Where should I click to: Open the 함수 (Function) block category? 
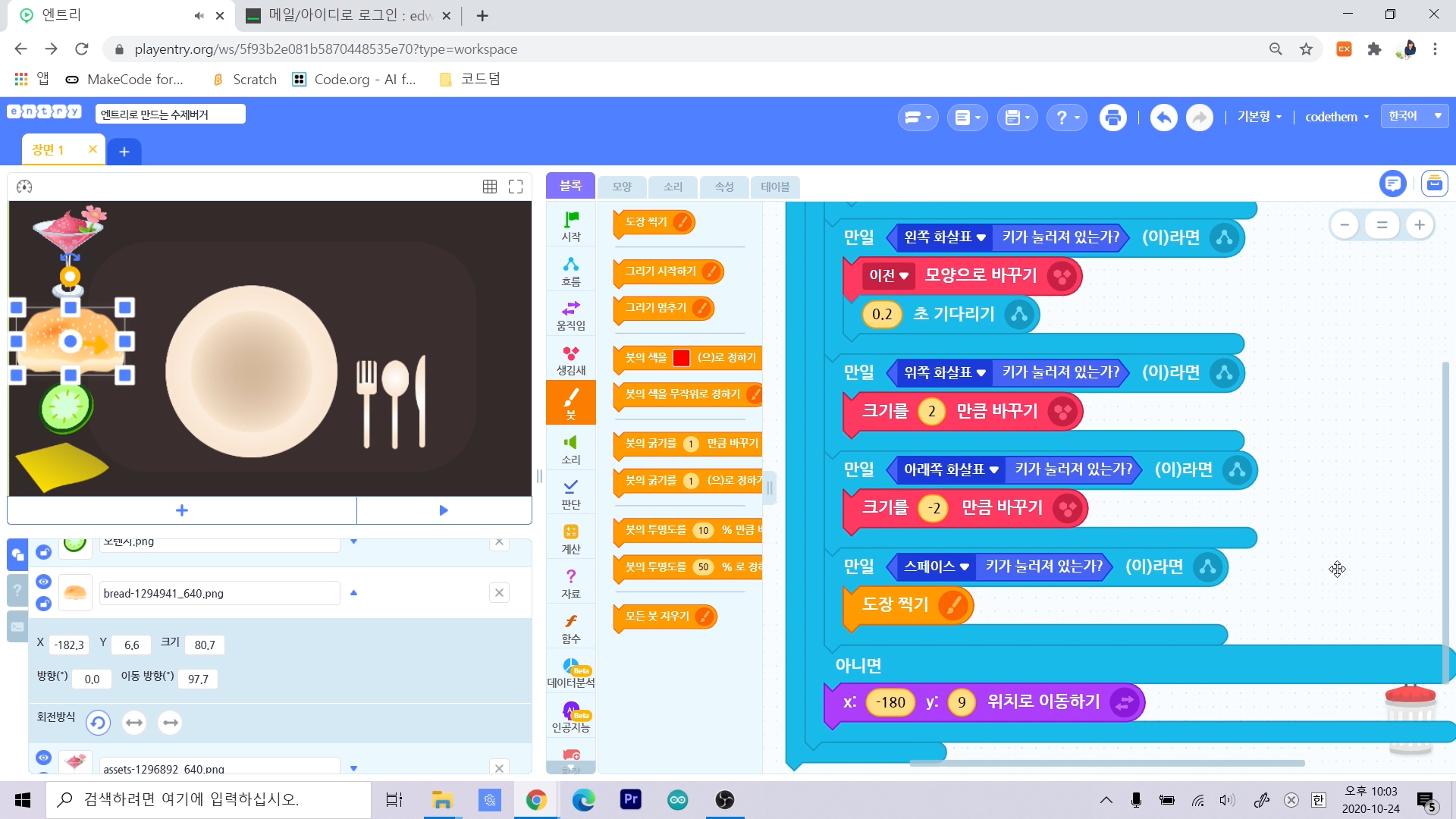(x=571, y=628)
